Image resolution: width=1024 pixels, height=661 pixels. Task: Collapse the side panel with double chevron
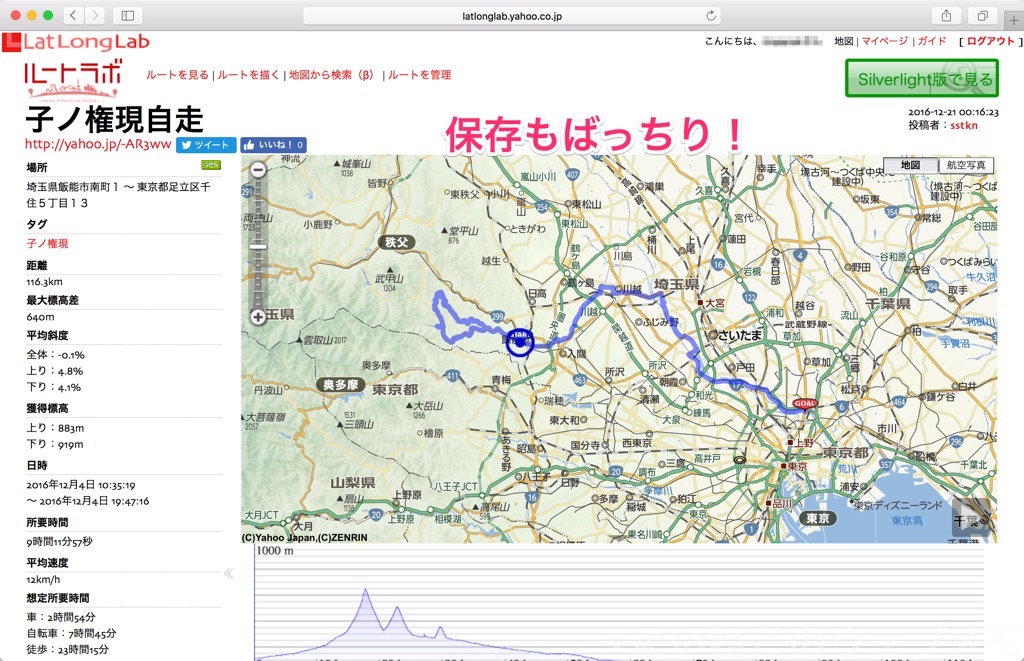click(228, 574)
